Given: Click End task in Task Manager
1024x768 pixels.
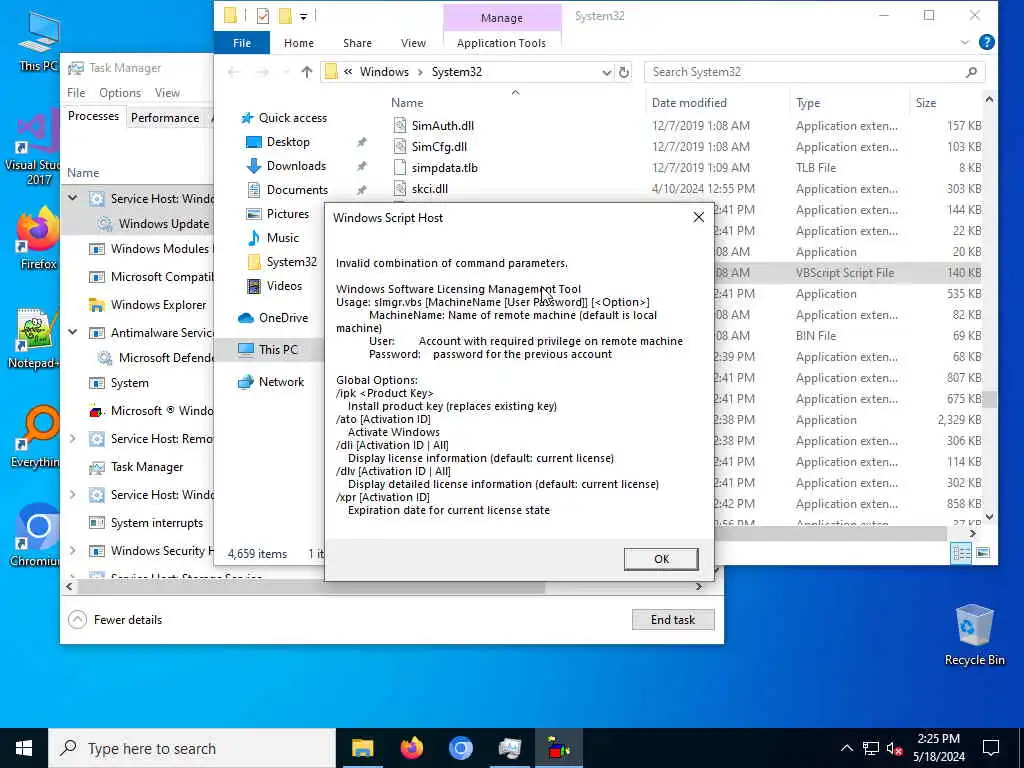Looking at the screenshot, I should 673,620.
